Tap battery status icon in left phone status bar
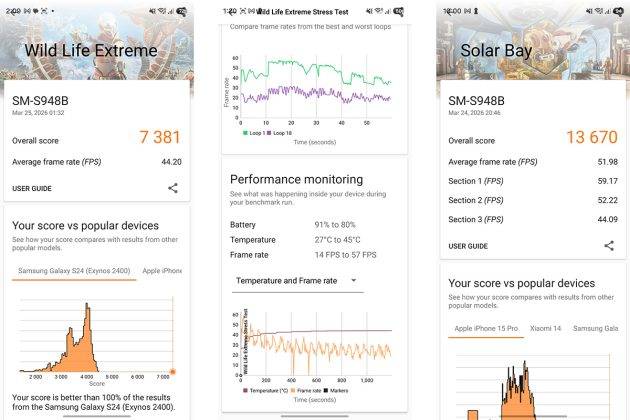This screenshot has width=630, height=420. coord(181,12)
